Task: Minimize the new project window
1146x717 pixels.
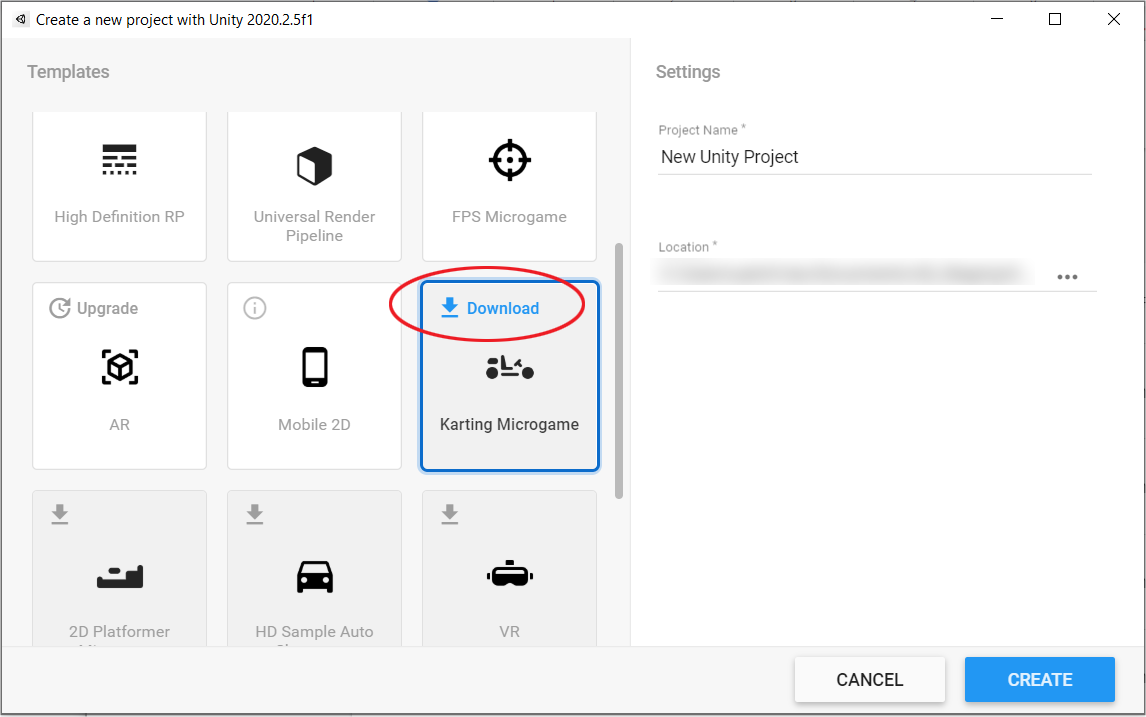Action: coord(997,20)
